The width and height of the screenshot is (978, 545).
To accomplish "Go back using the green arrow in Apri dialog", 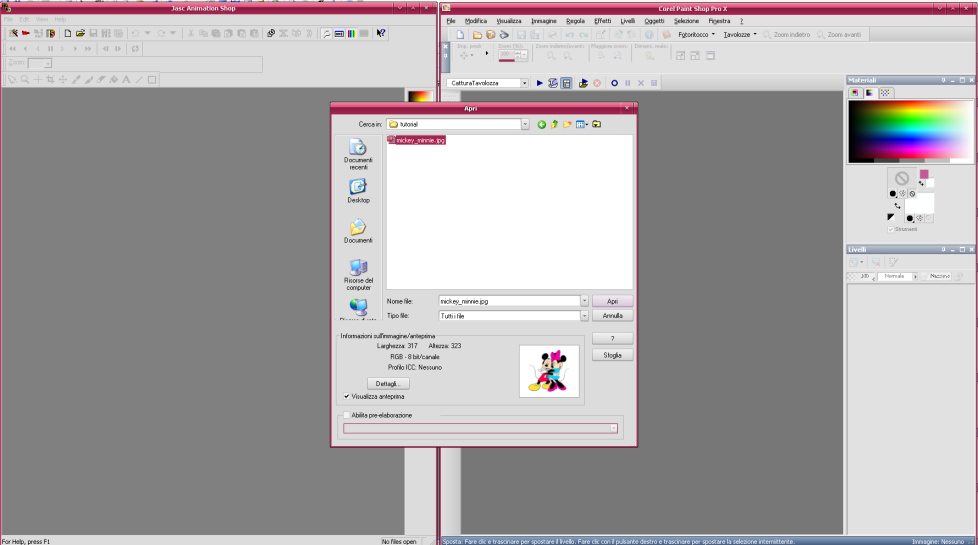I will point(541,125).
